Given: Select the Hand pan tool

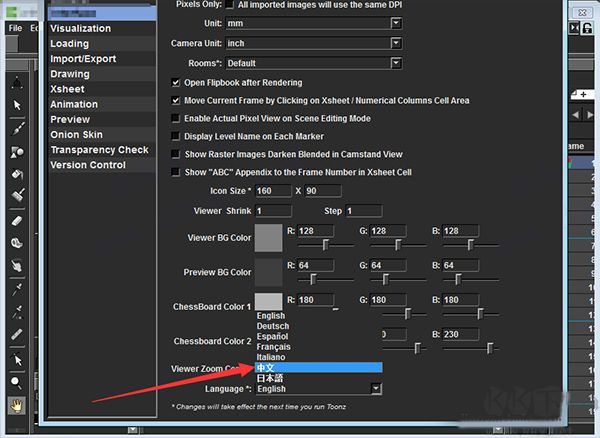Looking at the screenshot, I should click(x=17, y=405).
